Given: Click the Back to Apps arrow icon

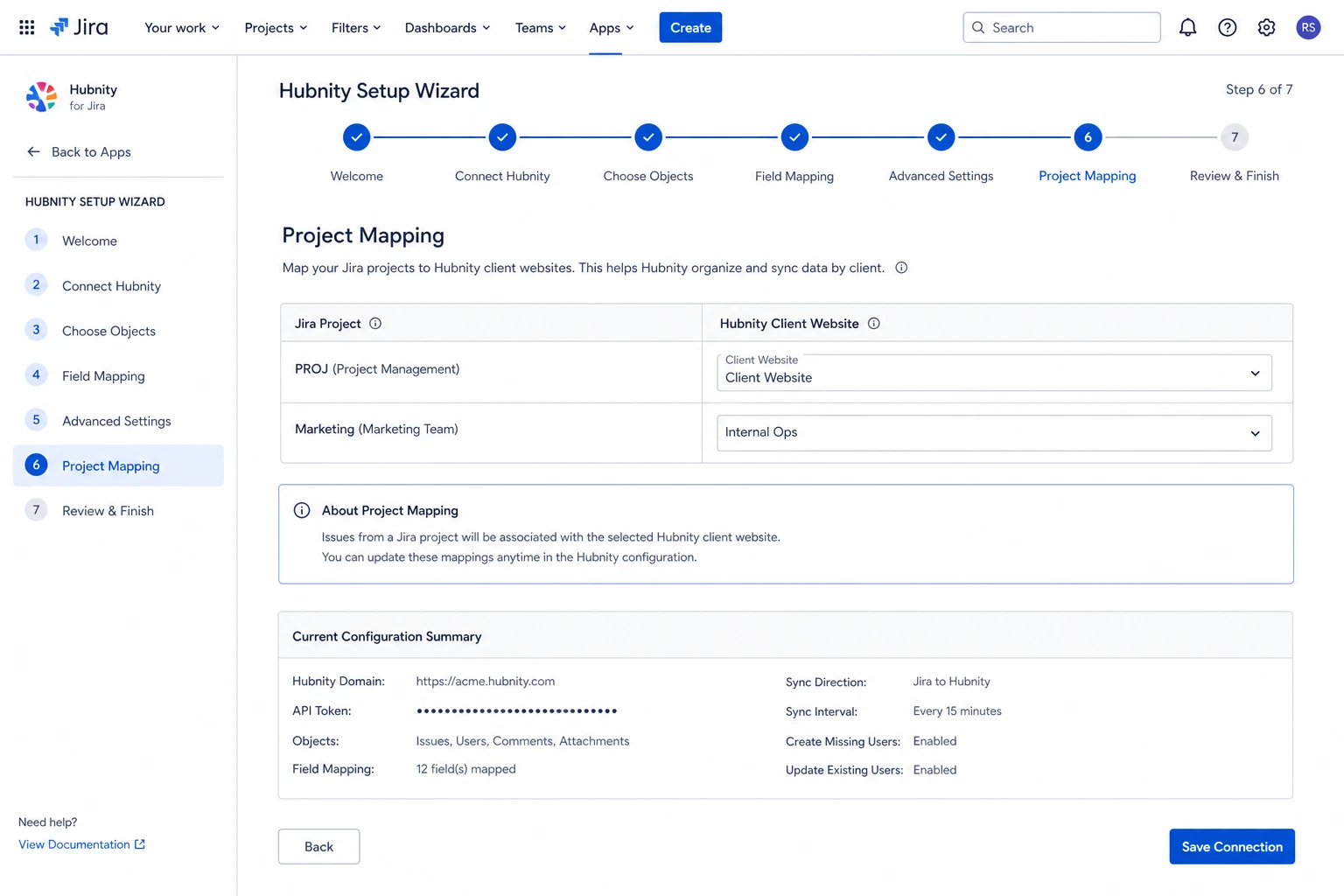Looking at the screenshot, I should (x=33, y=151).
